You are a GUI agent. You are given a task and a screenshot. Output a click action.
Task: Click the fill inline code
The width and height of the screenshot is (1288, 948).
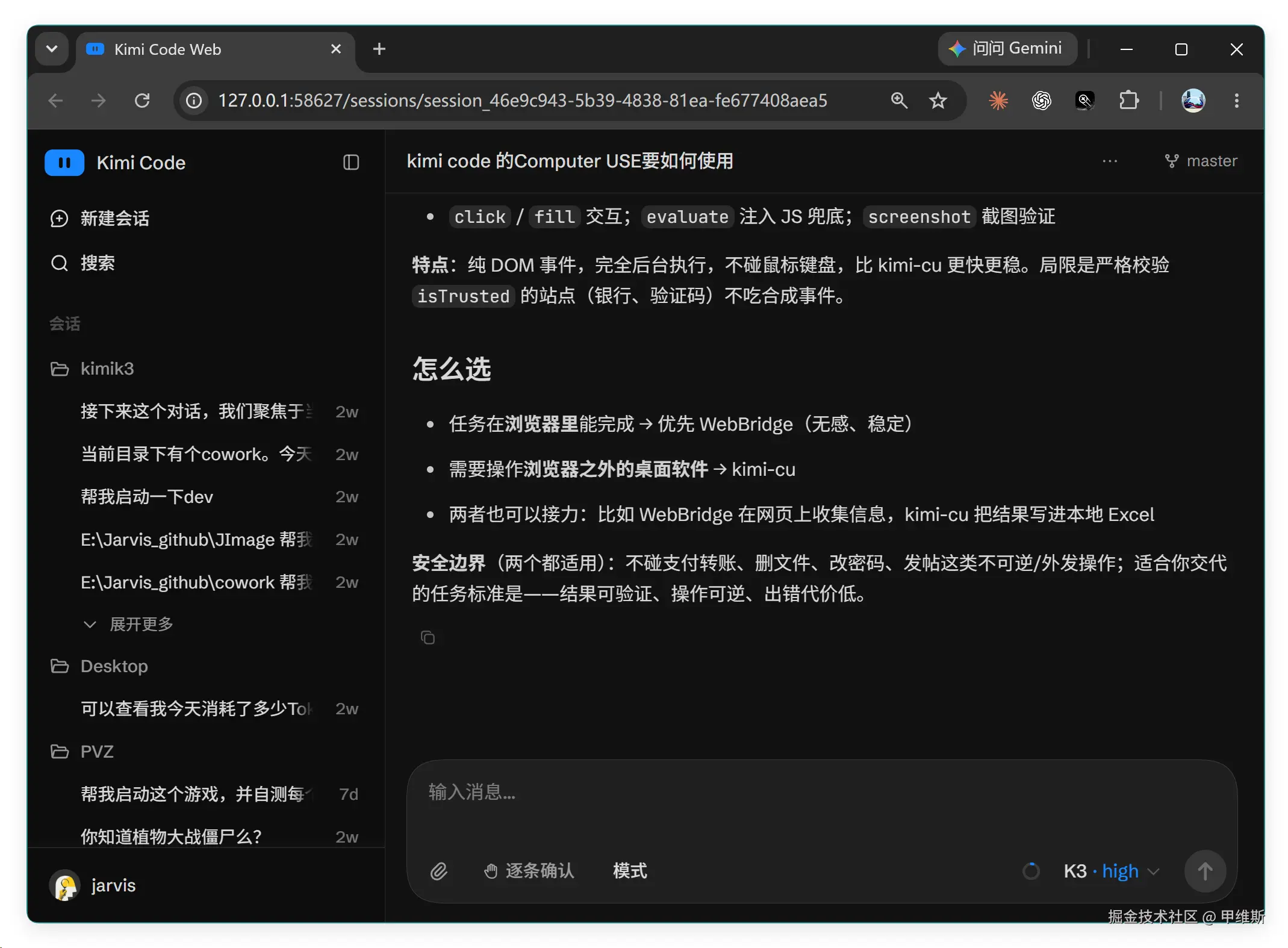pos(555,217)
